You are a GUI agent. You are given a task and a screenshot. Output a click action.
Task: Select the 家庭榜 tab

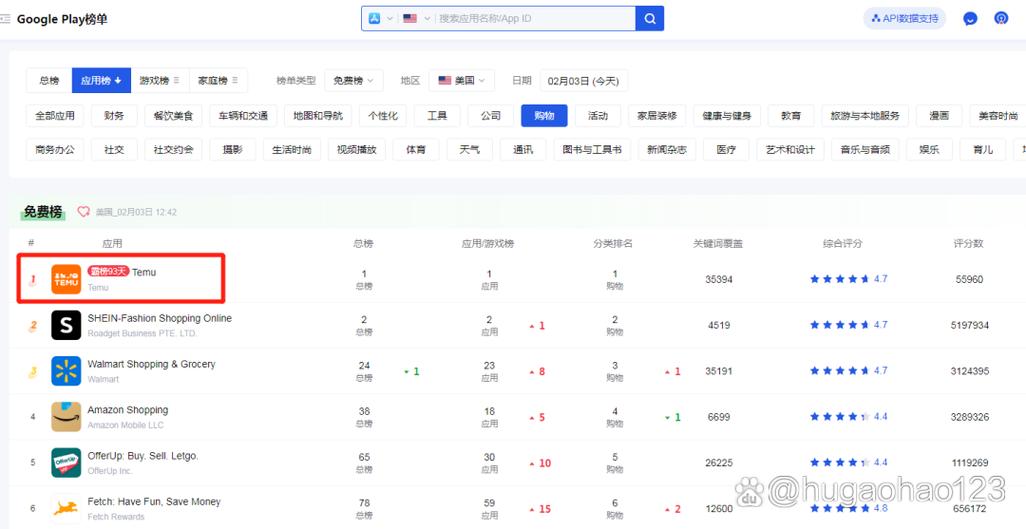(x=219, y=81)
